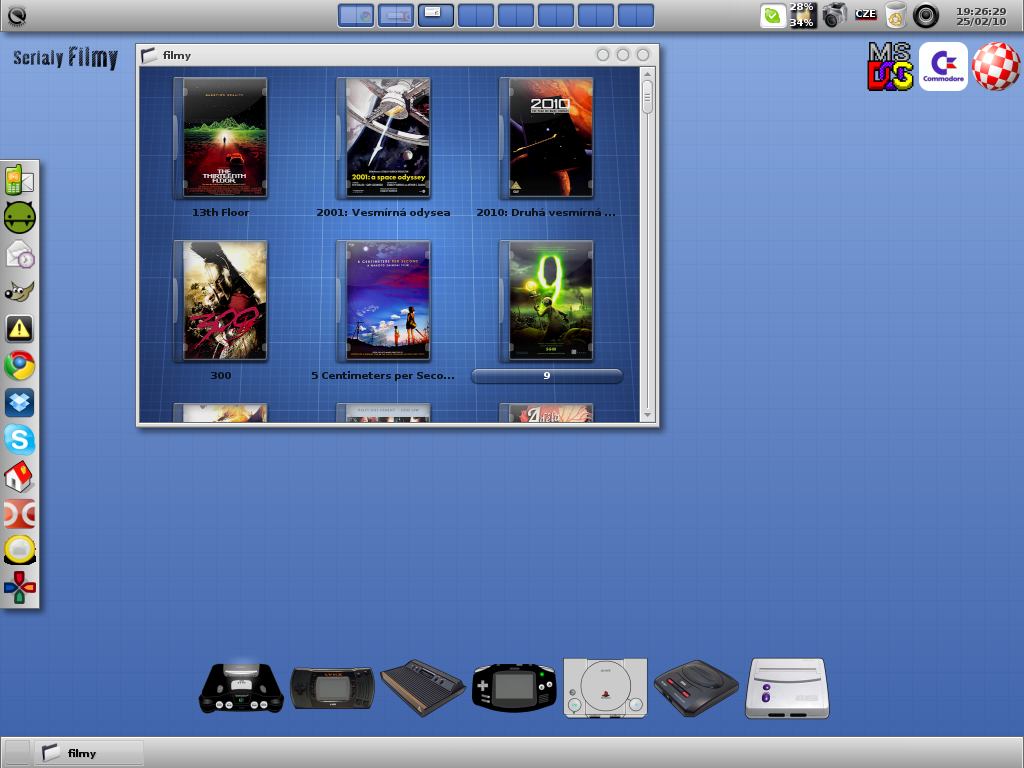The image size is (1024, 768).
Task: Switch keyboard layout via CZE indicator
Action: [x=865, y=14]
